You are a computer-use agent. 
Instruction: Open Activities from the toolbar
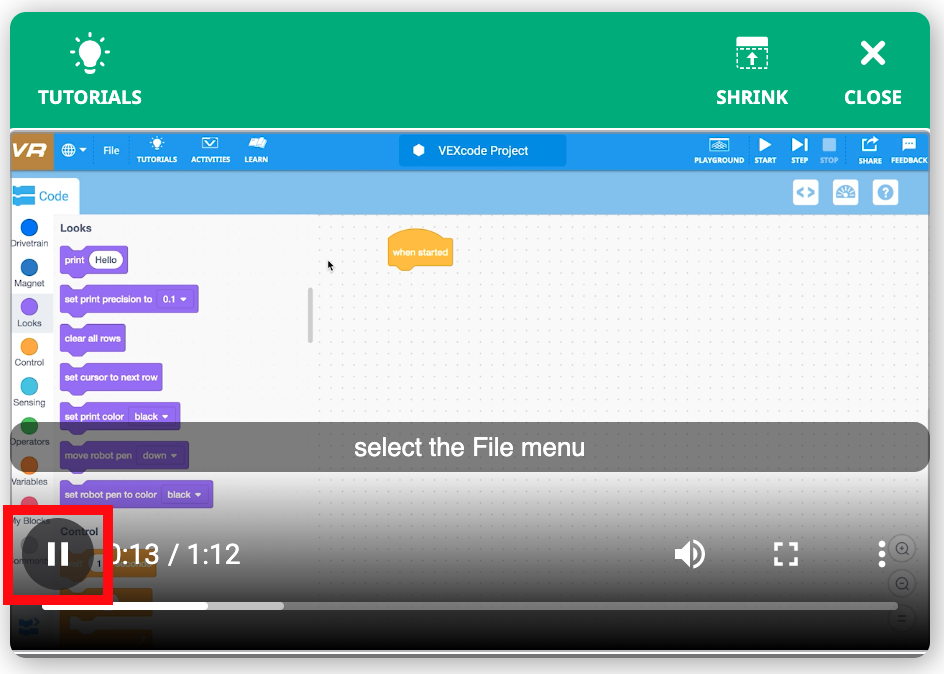point(210,150)
